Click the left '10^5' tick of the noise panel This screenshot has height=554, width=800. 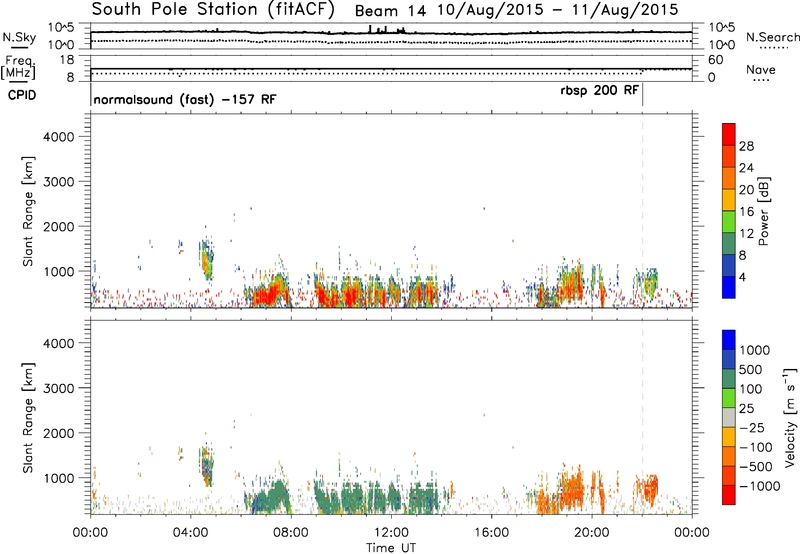(62, 27)
